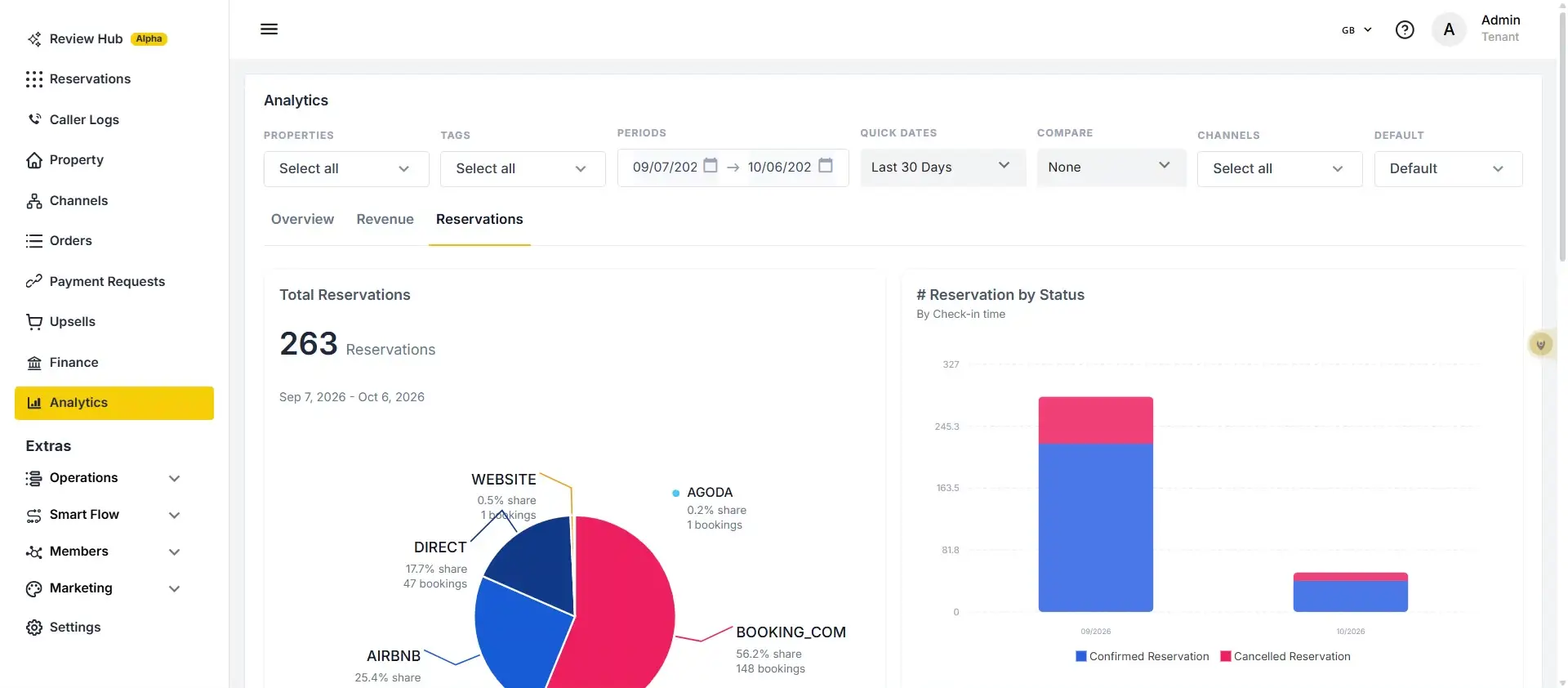This screenshot has height=688, width=1568.
Task: Click the 10/2026 blue bar
Action: coord(1350,596)
